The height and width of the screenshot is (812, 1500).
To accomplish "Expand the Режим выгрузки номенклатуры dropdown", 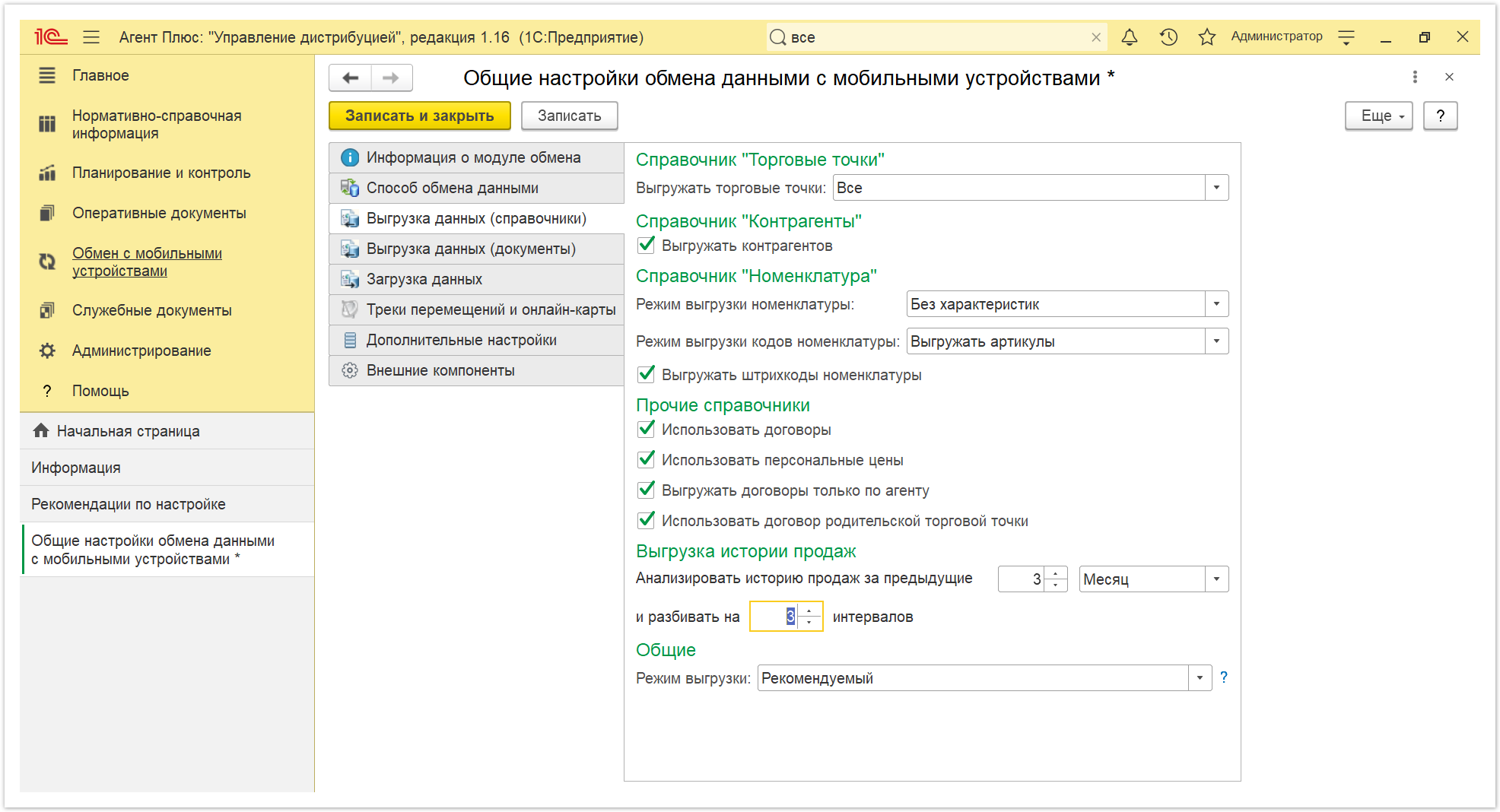I will tap(1216, 304).
